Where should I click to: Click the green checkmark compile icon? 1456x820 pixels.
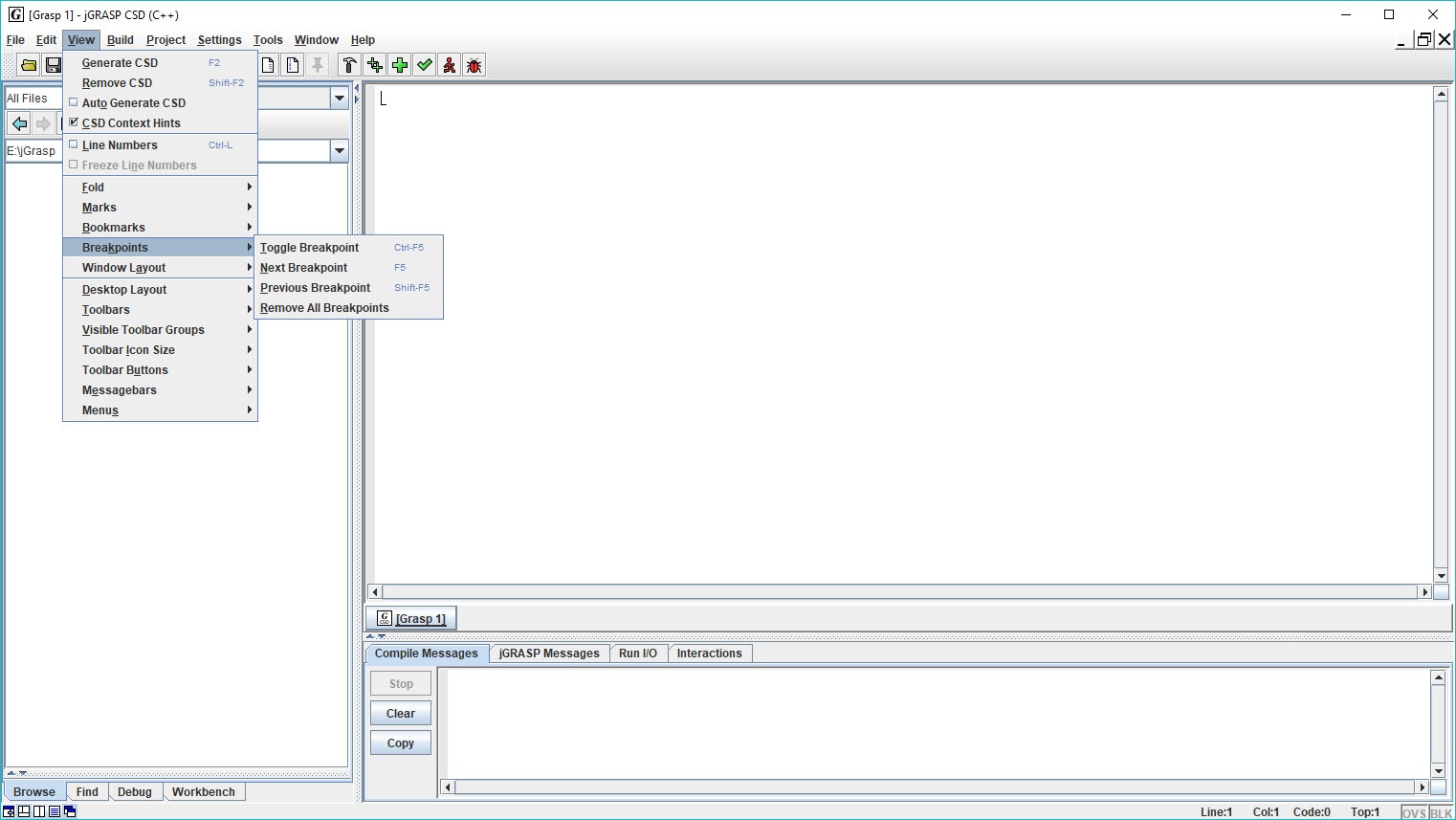click(424, 65)
